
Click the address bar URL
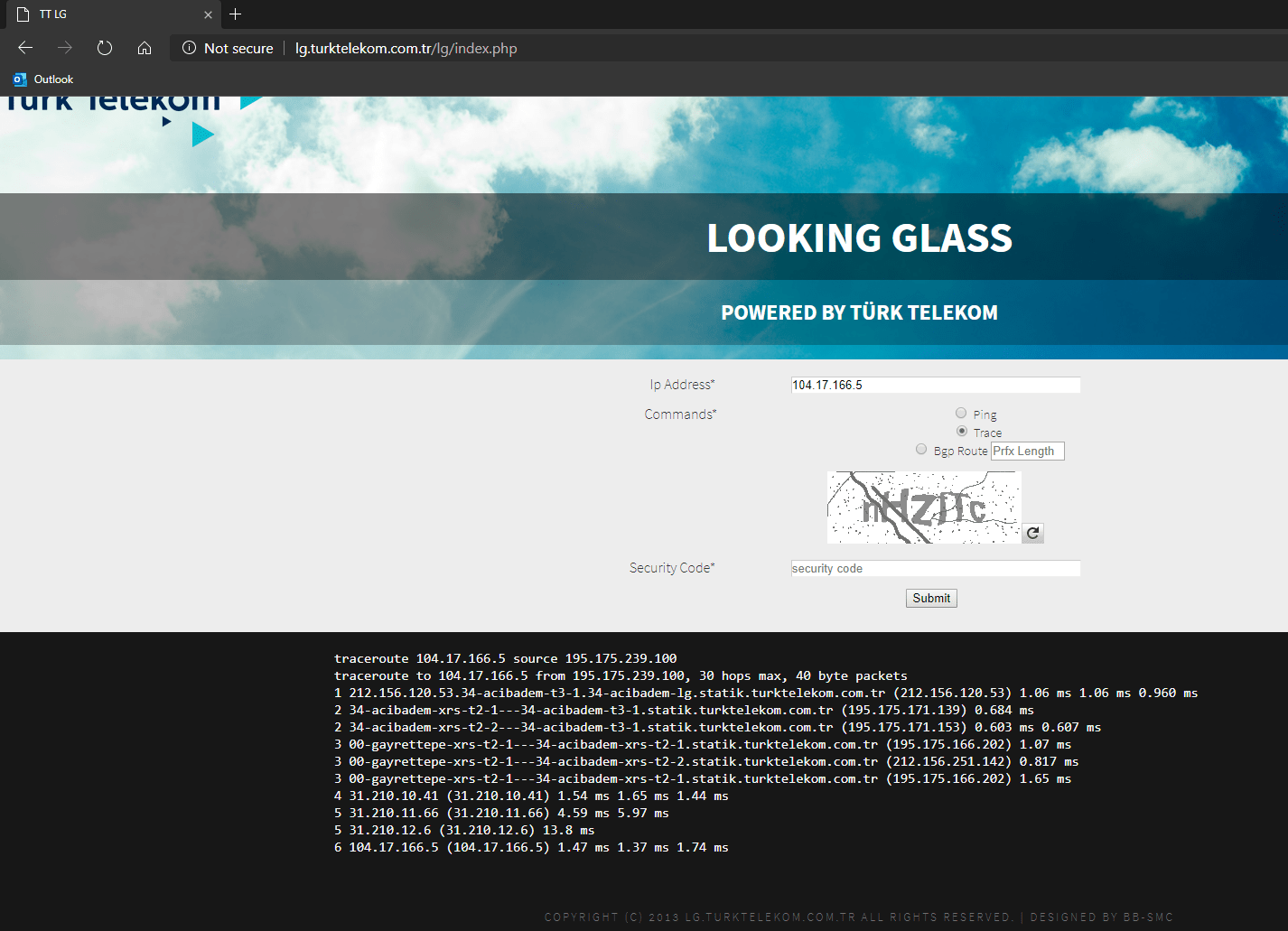[x=406, y=48]
